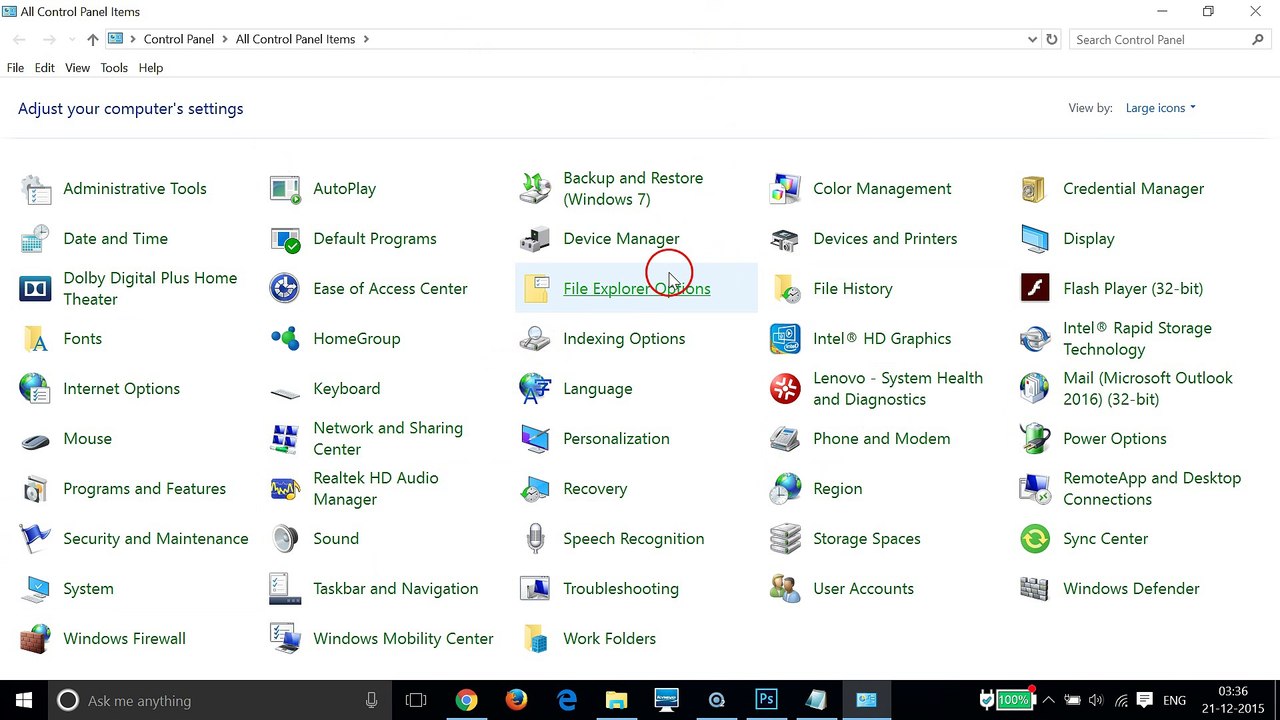Click the Intel HD Graphics icon
This screenshot has width=1280, height=720.
(x=785, y=339)
